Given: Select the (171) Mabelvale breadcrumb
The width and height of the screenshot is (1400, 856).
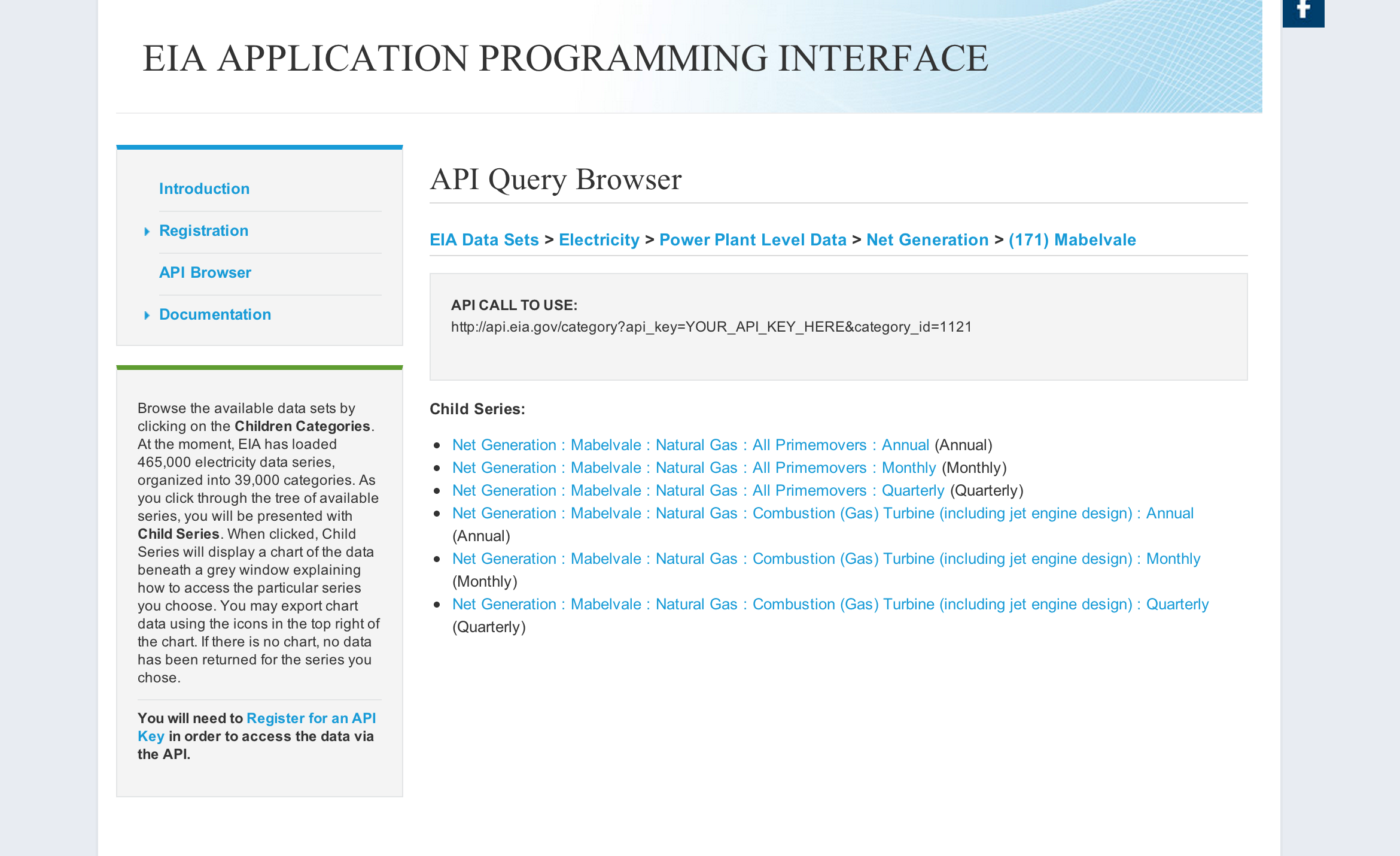Looking at the screenshot, I should click(1072, 239).
